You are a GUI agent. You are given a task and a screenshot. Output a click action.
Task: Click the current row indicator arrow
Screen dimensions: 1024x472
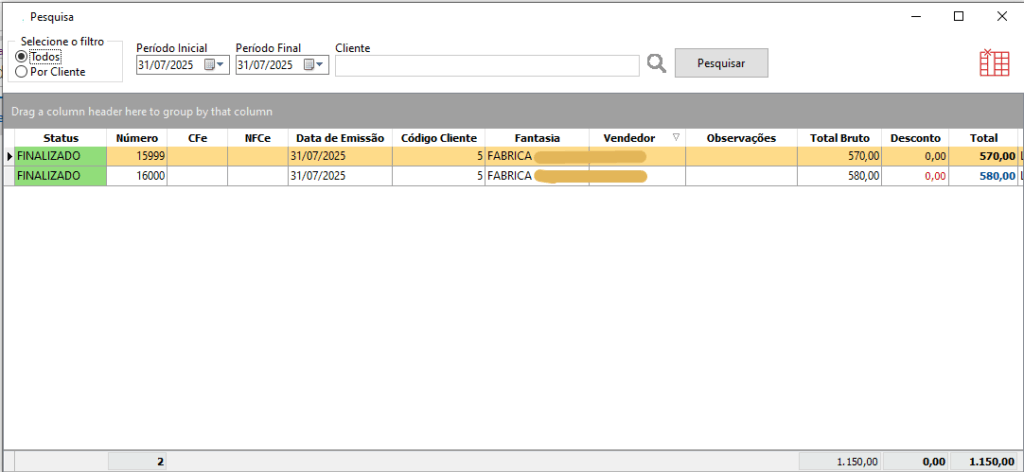tap(10, 156)
